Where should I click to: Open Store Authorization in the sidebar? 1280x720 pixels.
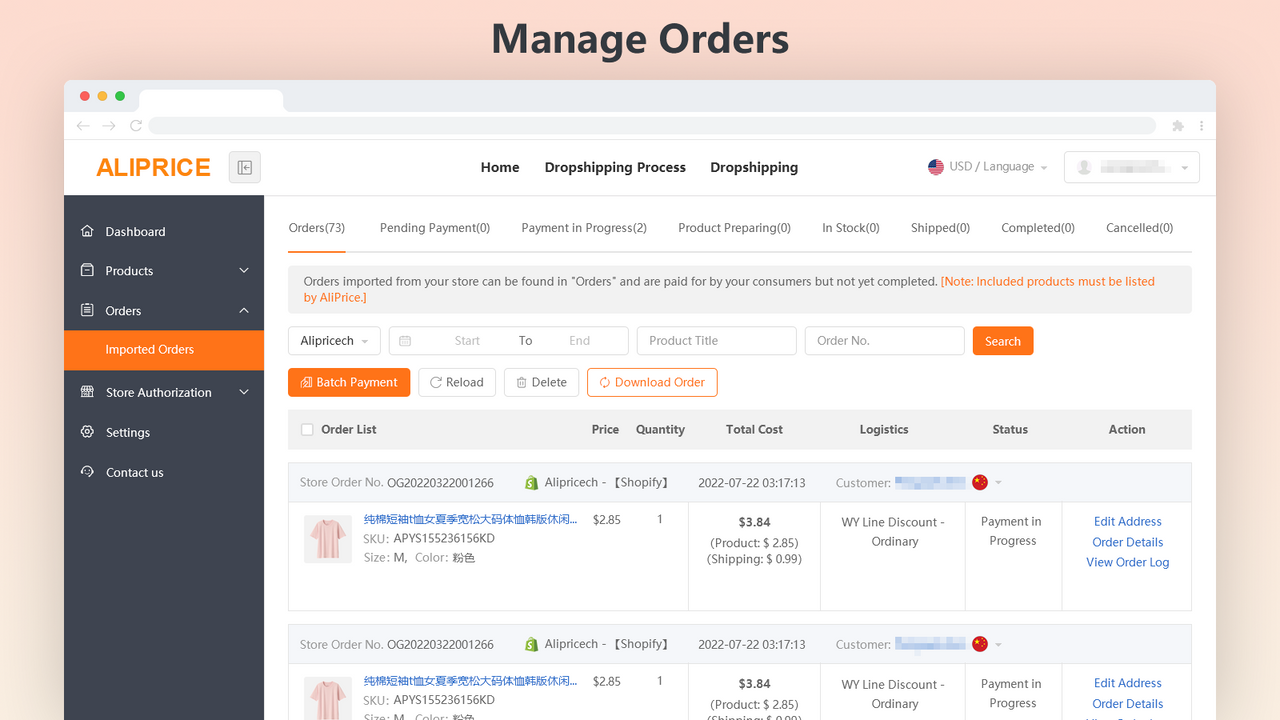[x=89, y=391]
